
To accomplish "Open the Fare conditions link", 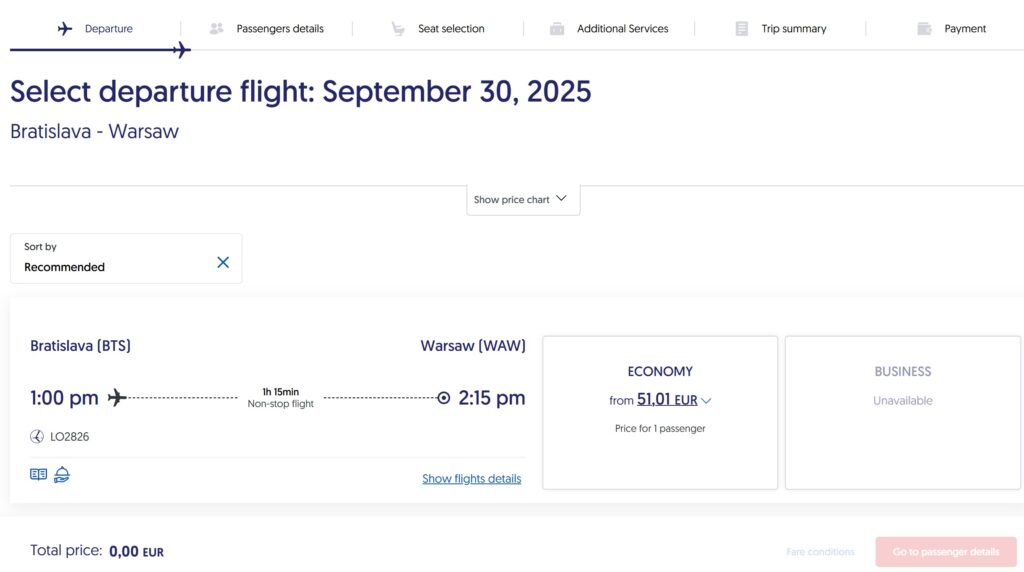I will 820,552.
